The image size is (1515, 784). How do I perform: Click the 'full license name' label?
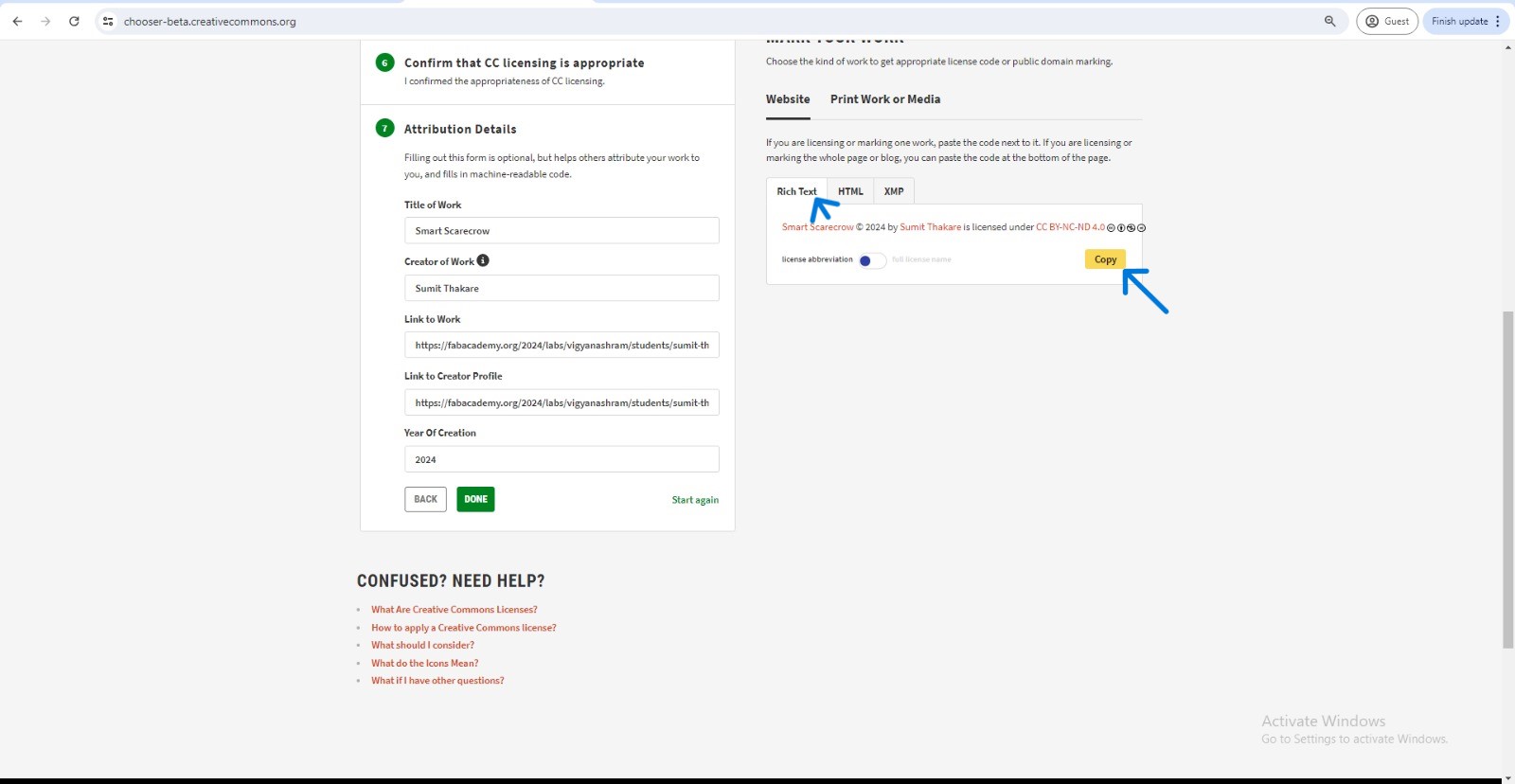[921, 259]
